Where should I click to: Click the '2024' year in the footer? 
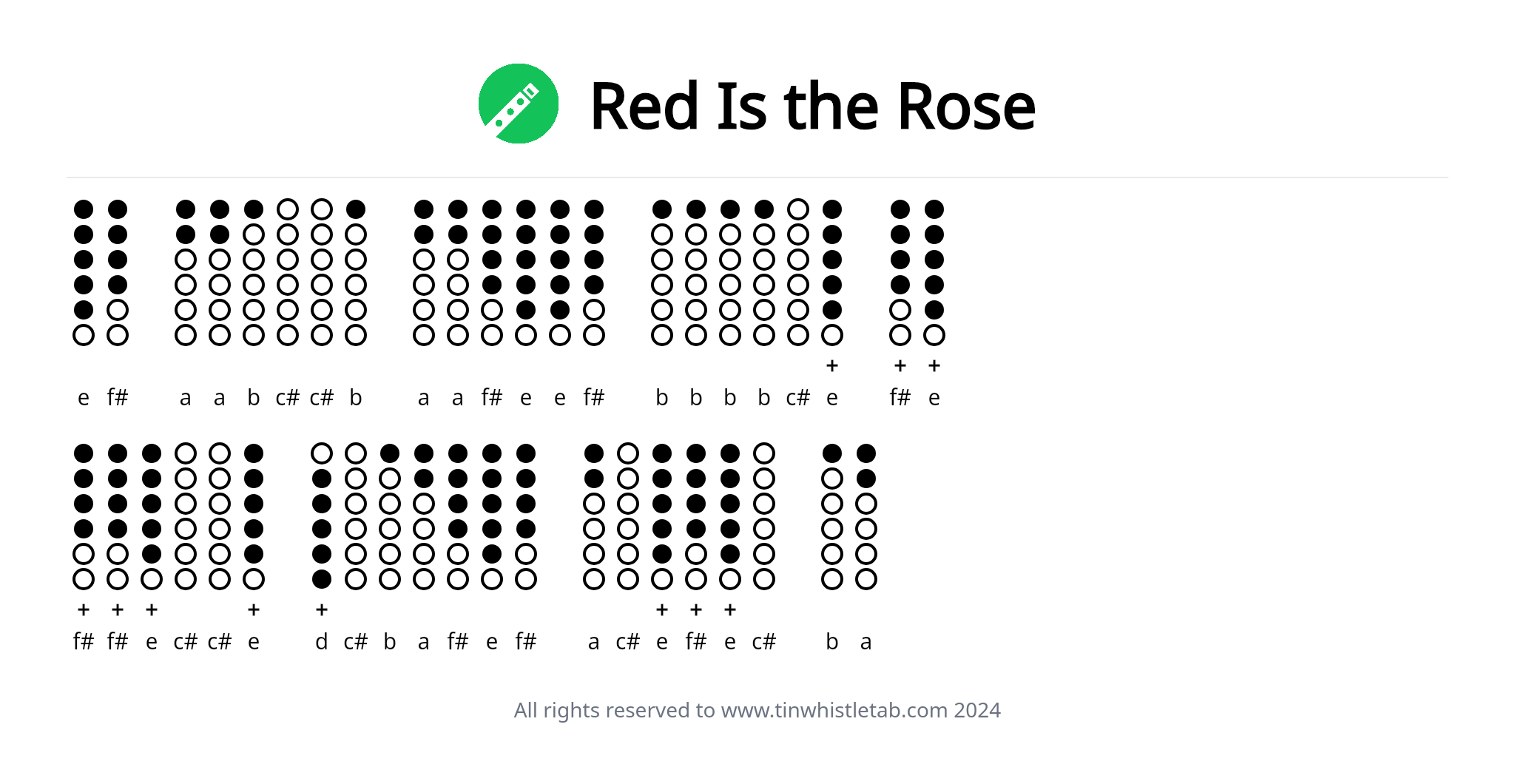click(x=977, y=710)
